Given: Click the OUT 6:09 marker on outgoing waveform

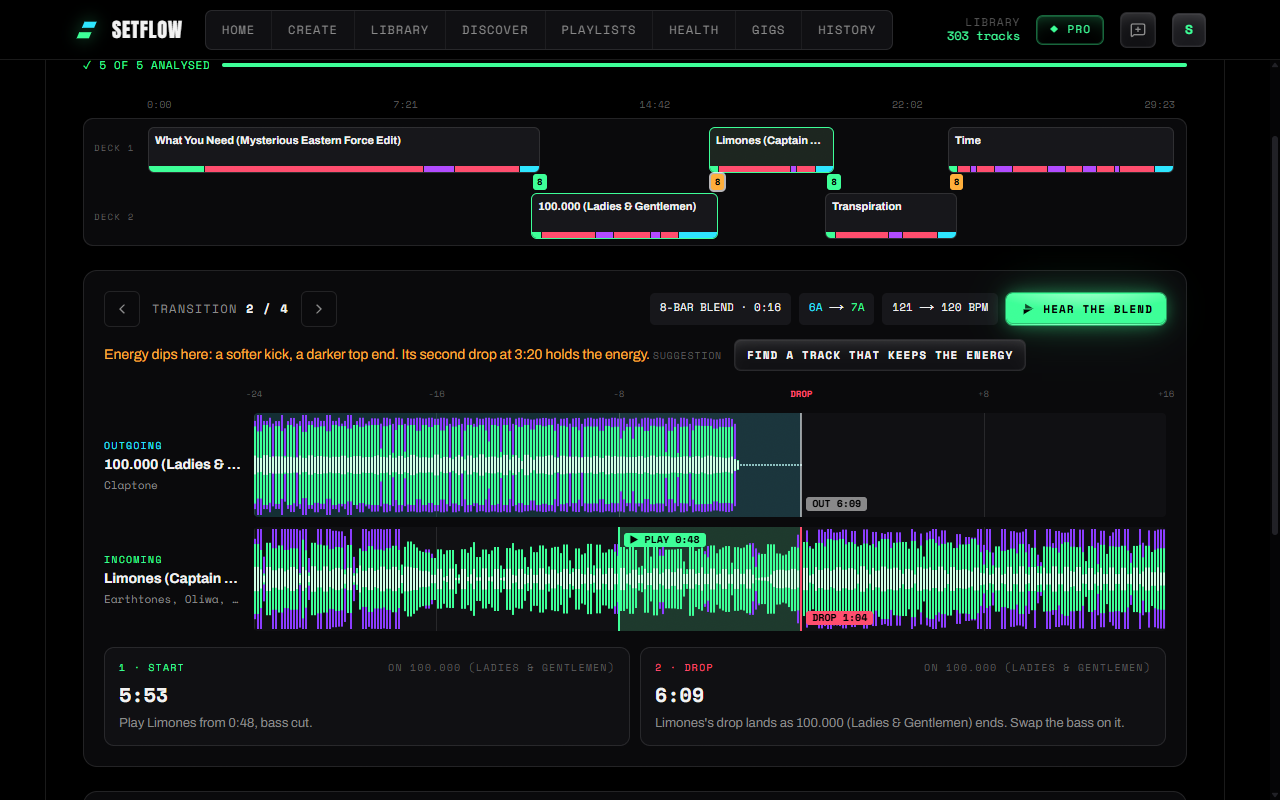Looking at the screenshot, I should [x=836, y=504].
